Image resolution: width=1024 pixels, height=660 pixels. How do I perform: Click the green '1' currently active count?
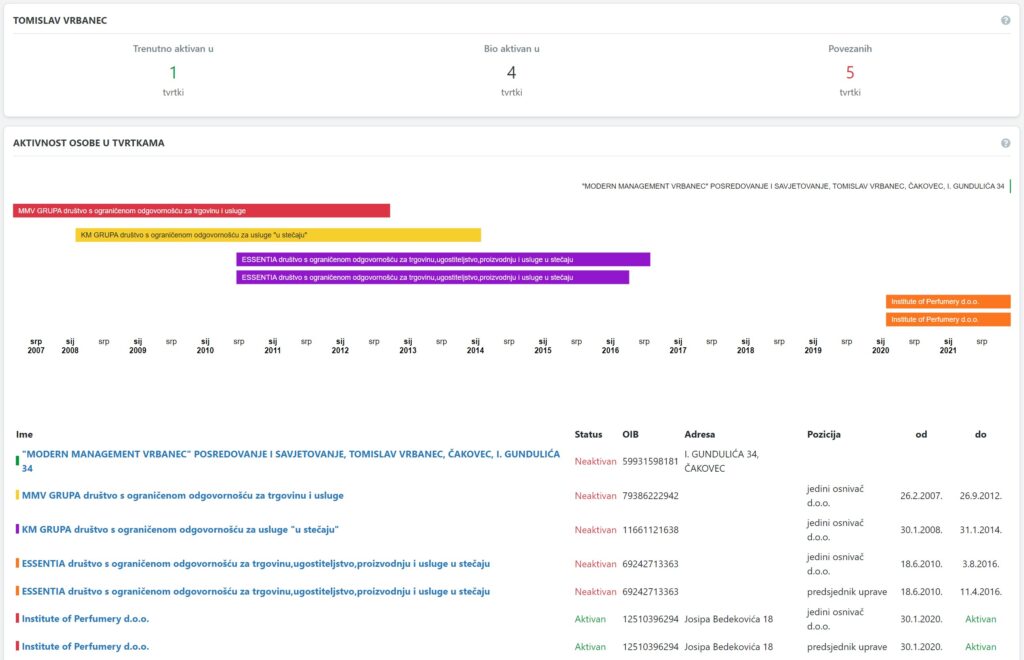click(x=173, y=72)
